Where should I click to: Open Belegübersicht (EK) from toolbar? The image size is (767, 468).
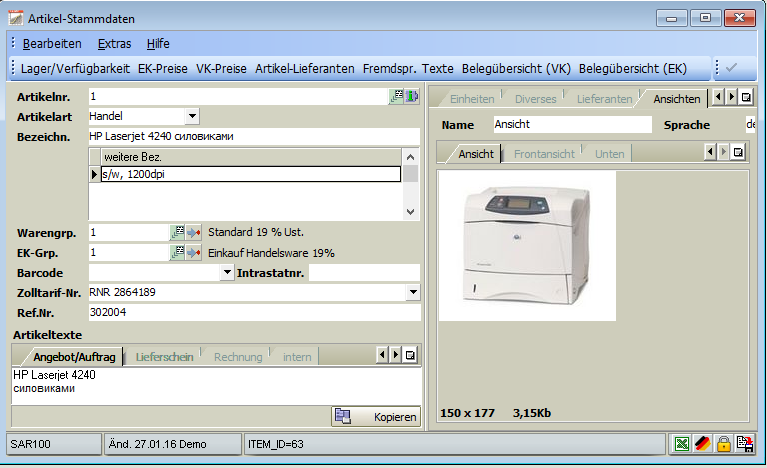[632, 68]
